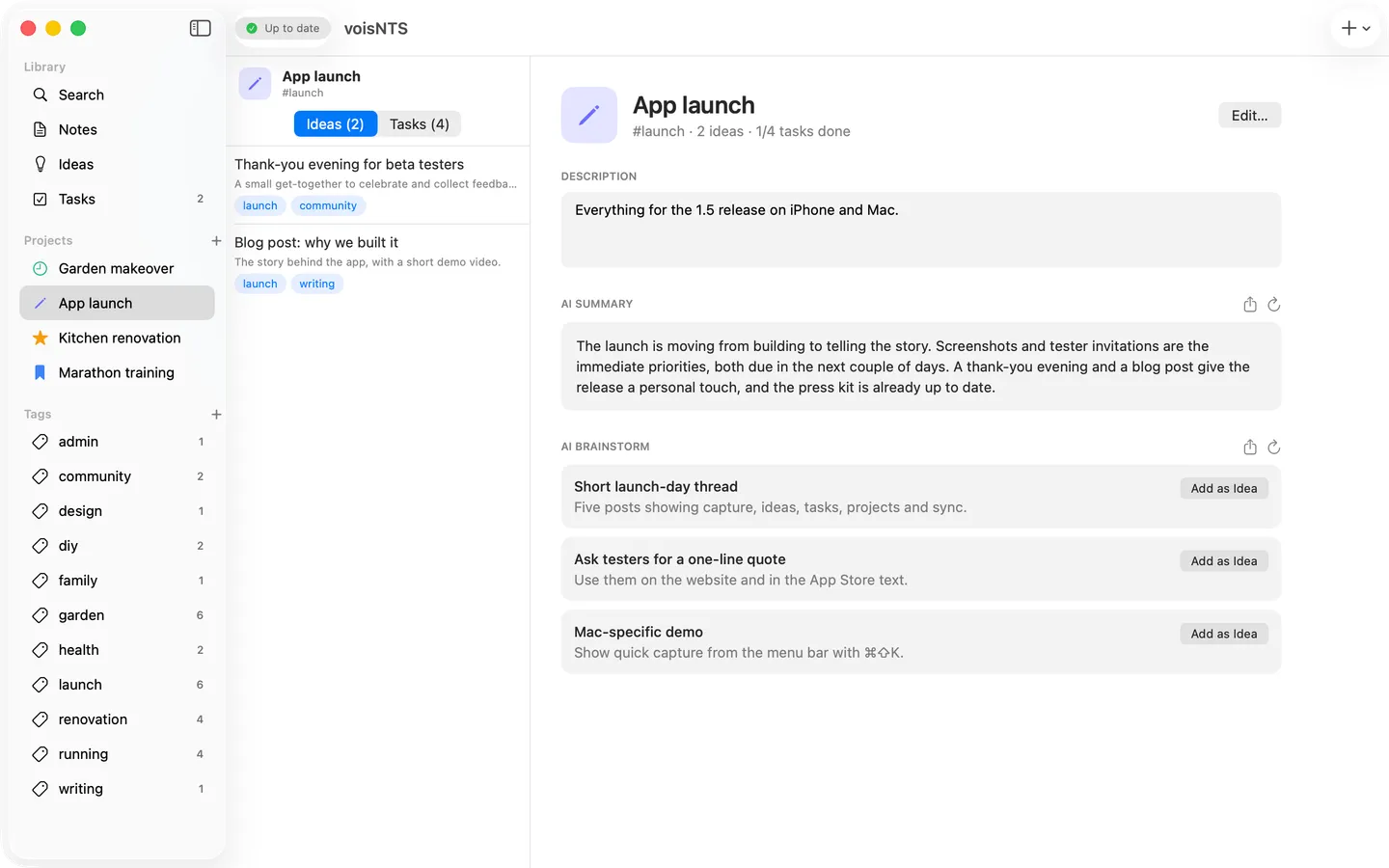
Task: Toggle the sidebar panel icon
Action: (x=201, y=28)
